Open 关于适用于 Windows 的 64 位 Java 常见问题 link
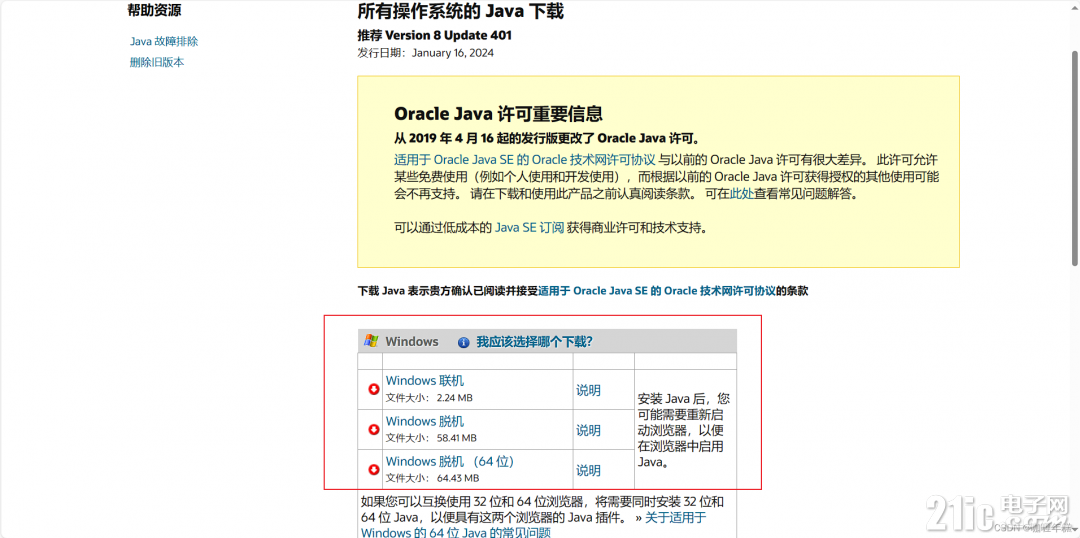The image size is (1080, 538). 533,525
